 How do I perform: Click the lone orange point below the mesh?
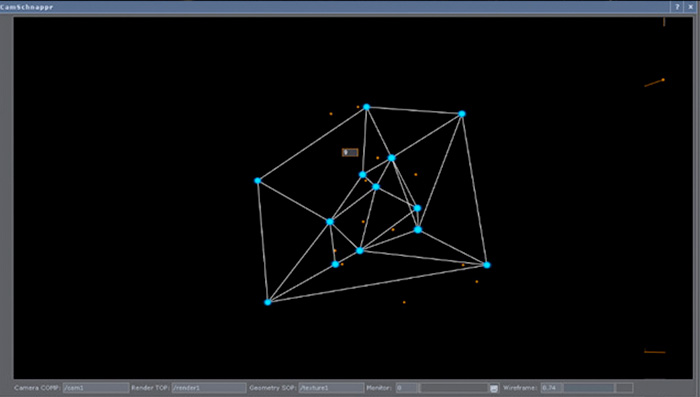(x=404, y=302)
